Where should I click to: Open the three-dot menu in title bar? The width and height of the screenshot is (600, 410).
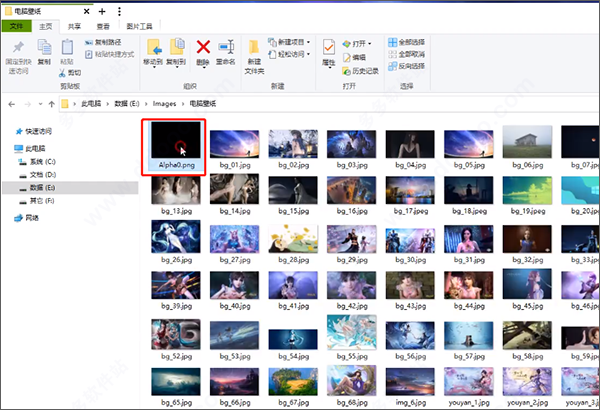119,11
